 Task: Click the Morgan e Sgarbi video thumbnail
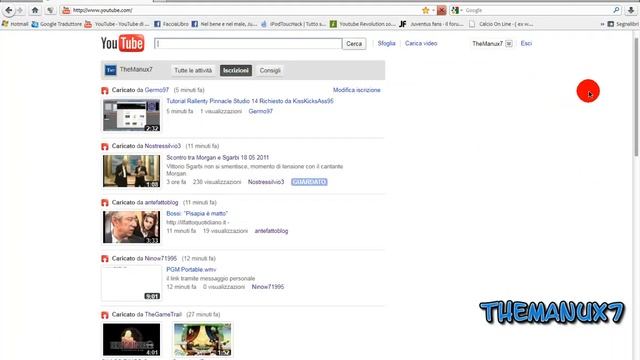coord(131,171)
